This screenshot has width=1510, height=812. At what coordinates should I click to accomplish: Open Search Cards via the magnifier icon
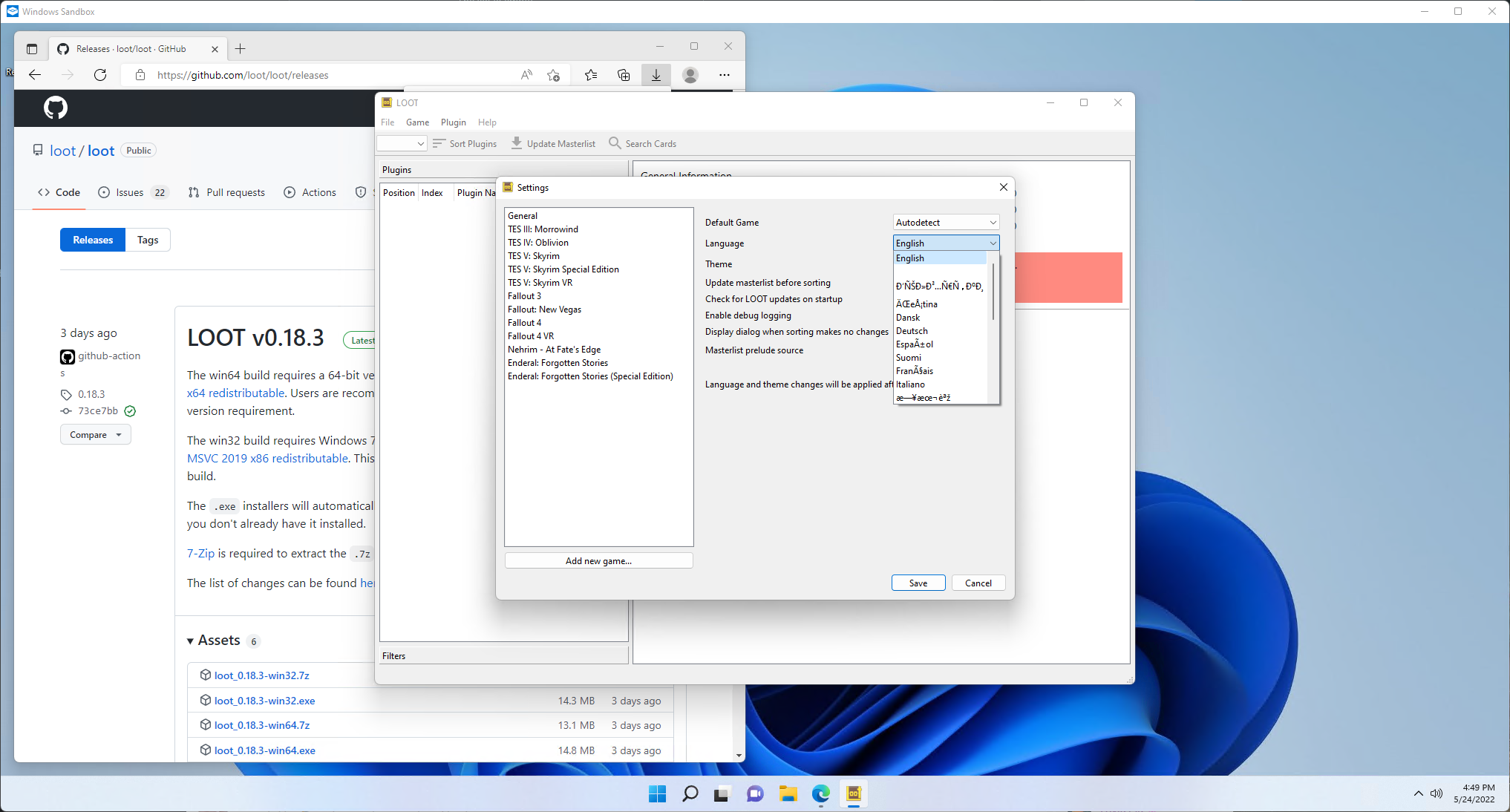click(615, 143)
